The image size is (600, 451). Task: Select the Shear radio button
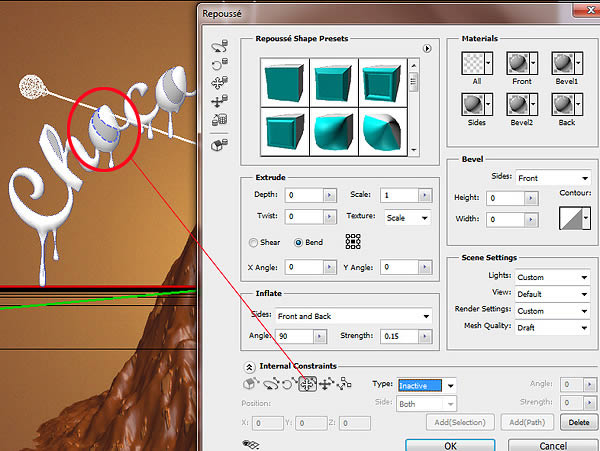253,243
